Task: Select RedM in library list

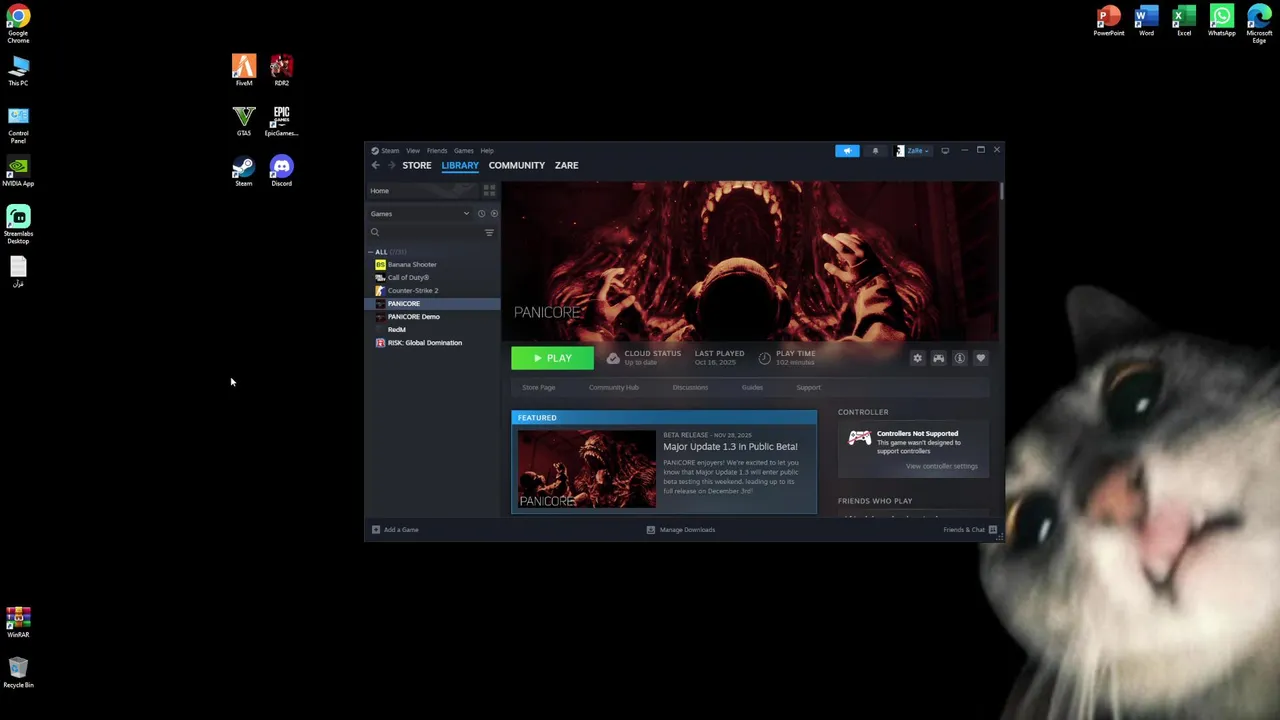Action: point(432,329)
